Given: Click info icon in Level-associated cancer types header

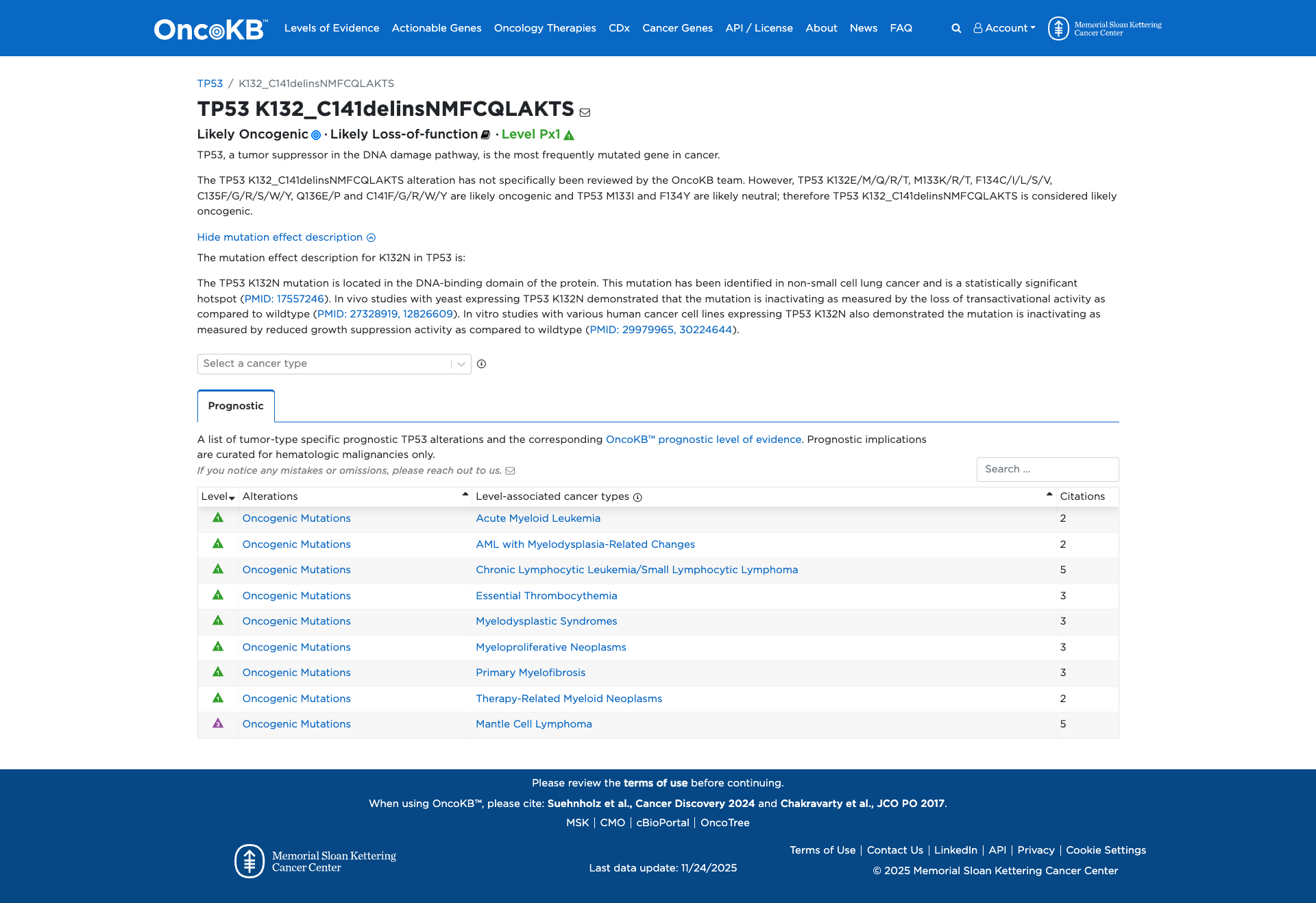Looking at the screenshot, I should [637, 497].
